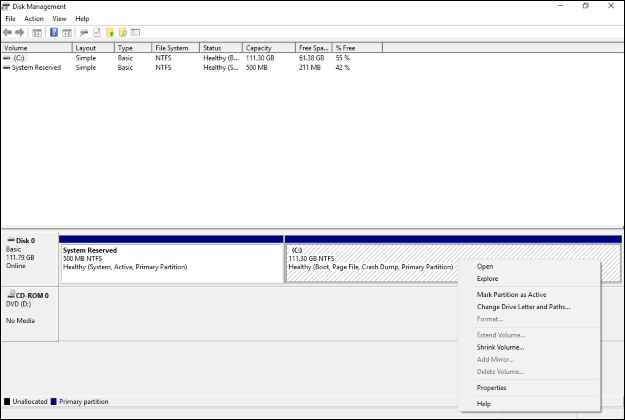Sort by the Free Space column header
The height and width of the screenshot is (420, 625).
[x=314, y=48]
